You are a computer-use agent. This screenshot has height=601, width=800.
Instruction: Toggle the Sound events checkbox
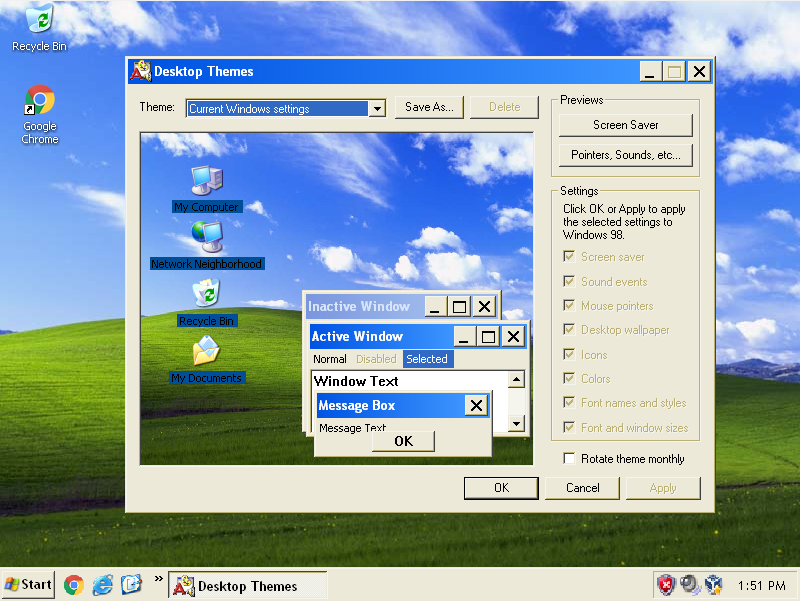[569, 281]
